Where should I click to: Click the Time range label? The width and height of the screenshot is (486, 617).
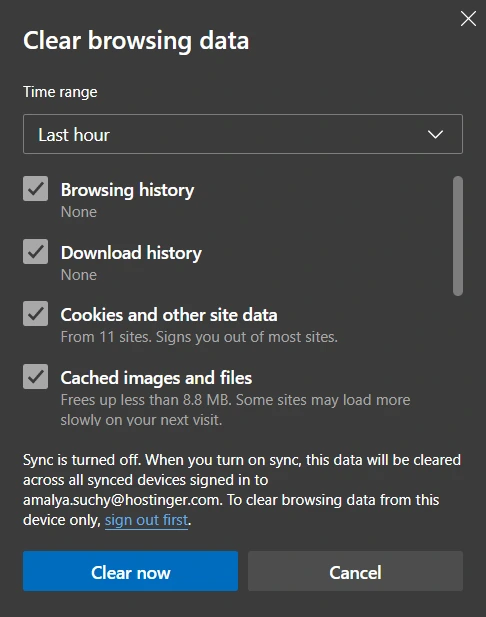tap(60, 92)
